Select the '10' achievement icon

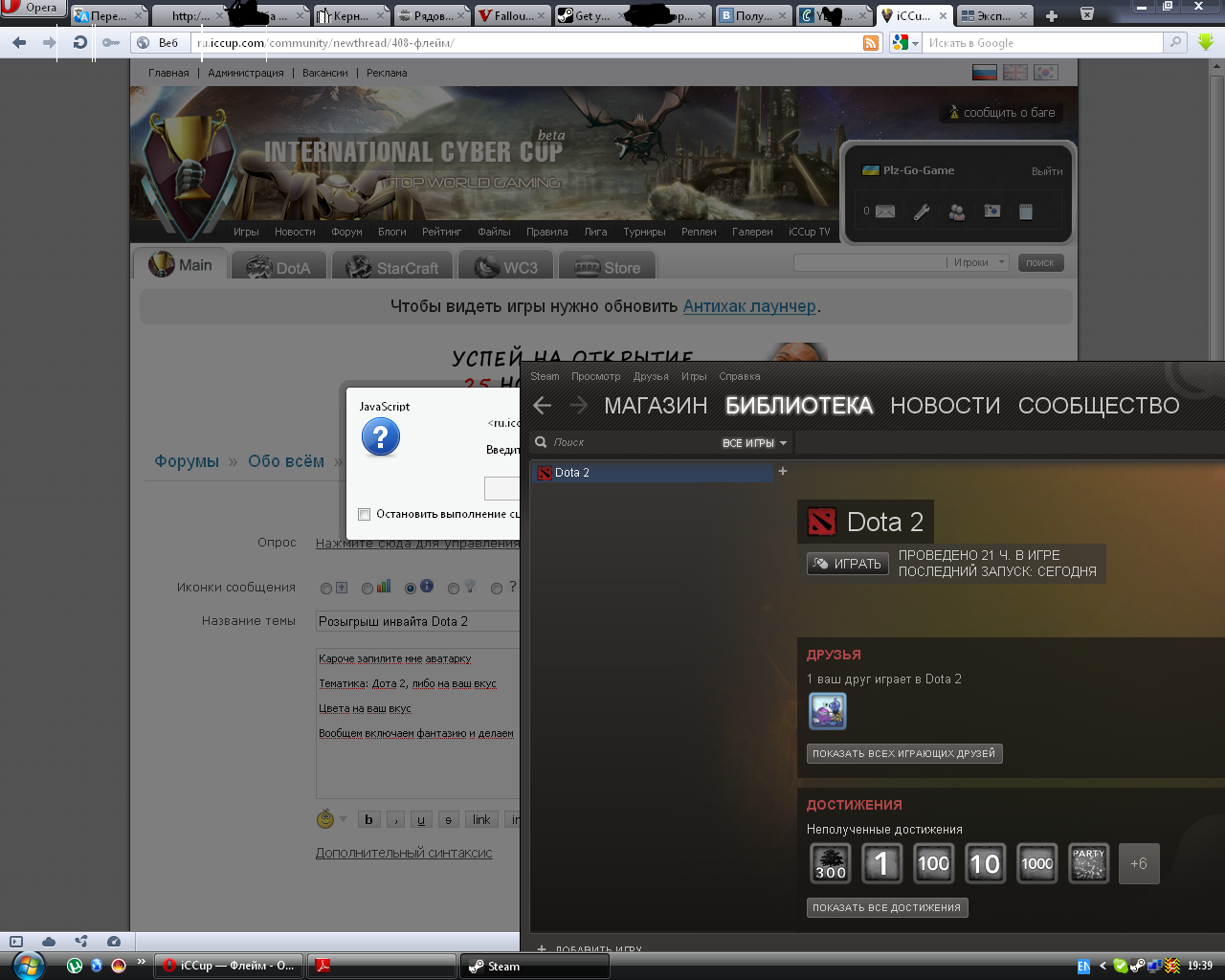(985, 863)
